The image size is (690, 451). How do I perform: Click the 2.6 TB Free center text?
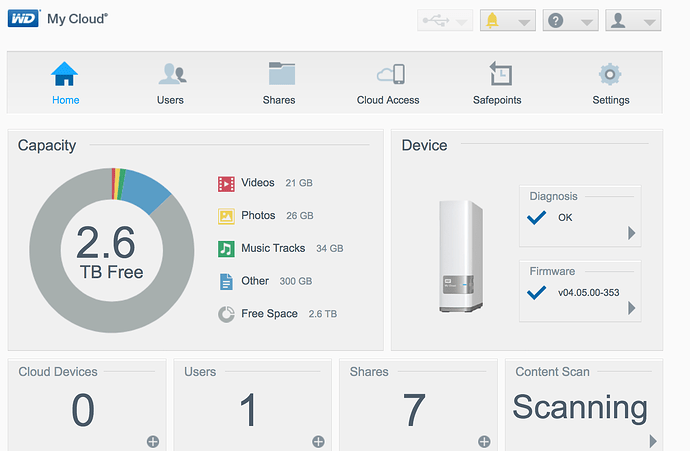coord(109,252)
